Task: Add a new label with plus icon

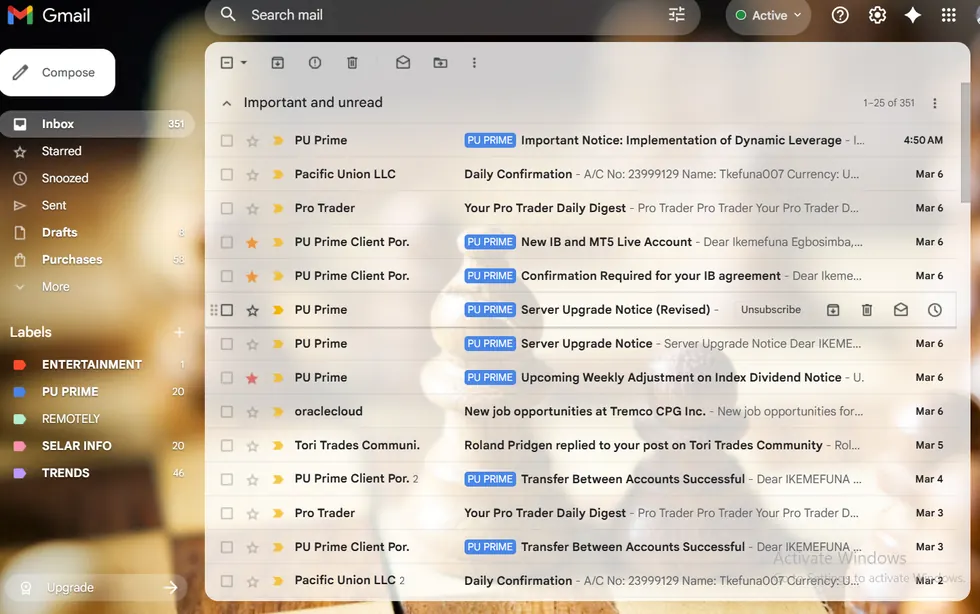Action: (x=179, y=332)
